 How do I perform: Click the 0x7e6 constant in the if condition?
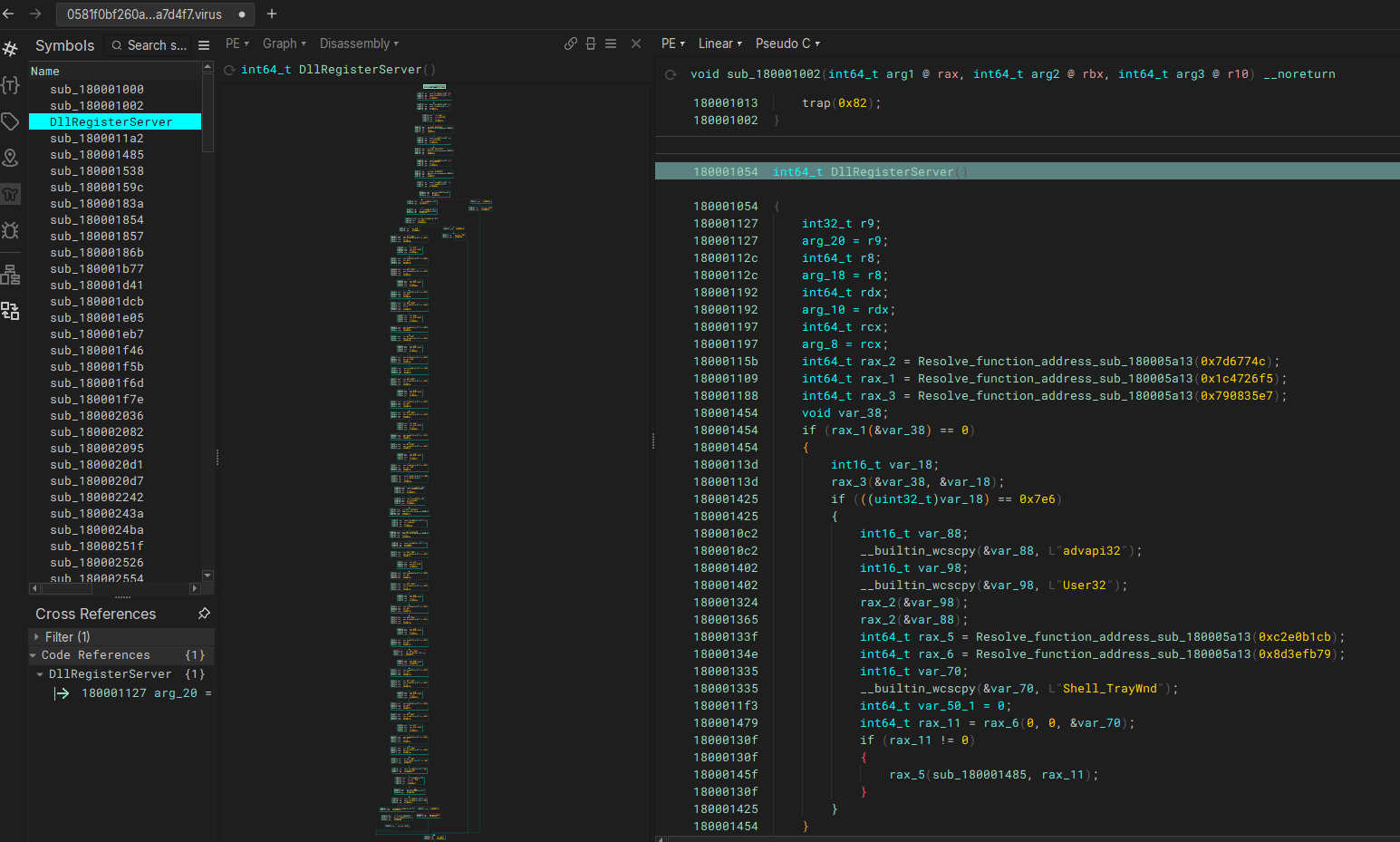coord(1038,499)
